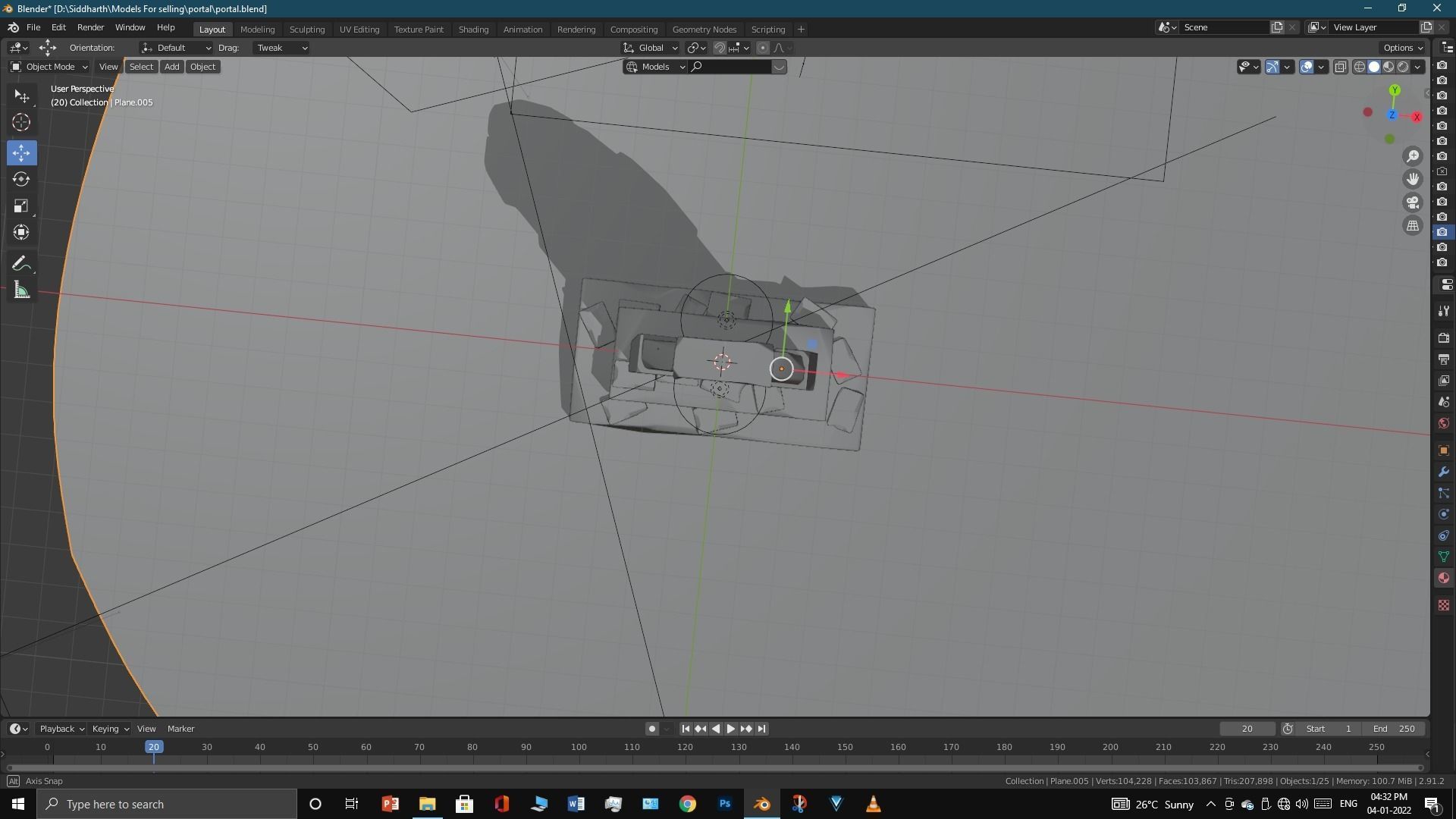This screenshot has width=1456, height=819.
Task: Select the Cursor tool in the toolbar
Action: click(21, 122)
